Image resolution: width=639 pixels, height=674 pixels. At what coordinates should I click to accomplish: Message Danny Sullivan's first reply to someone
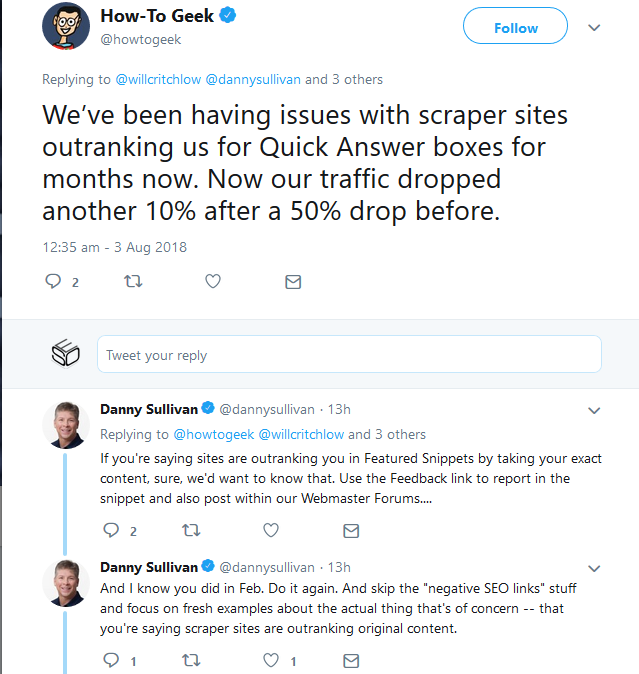pyautogui.click(x=351, y=530)
